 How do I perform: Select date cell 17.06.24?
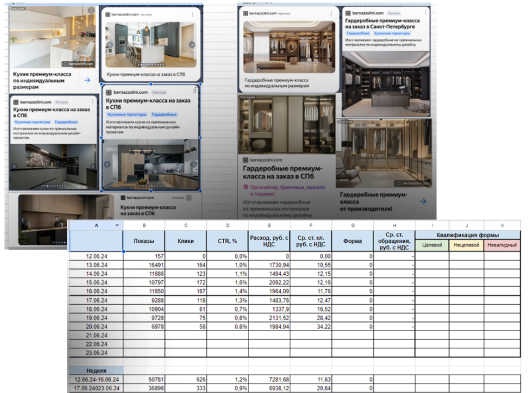(x=96, y=300)
